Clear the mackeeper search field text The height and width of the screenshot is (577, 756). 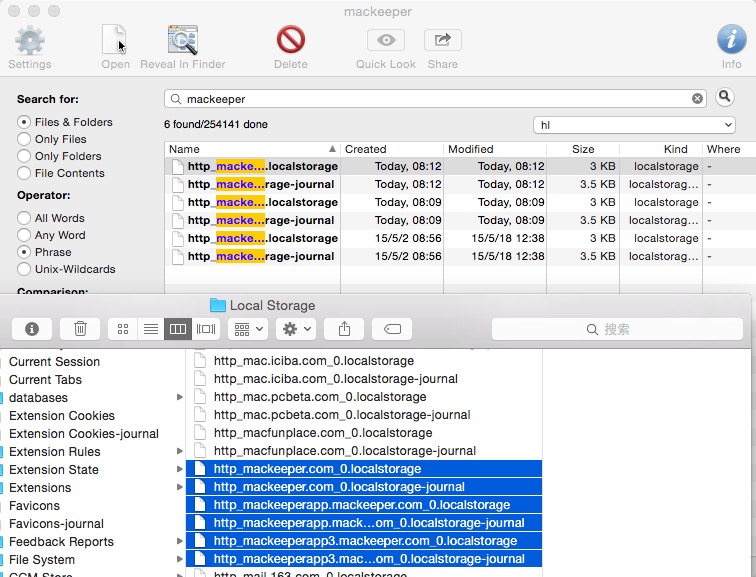tap(697, 99)
